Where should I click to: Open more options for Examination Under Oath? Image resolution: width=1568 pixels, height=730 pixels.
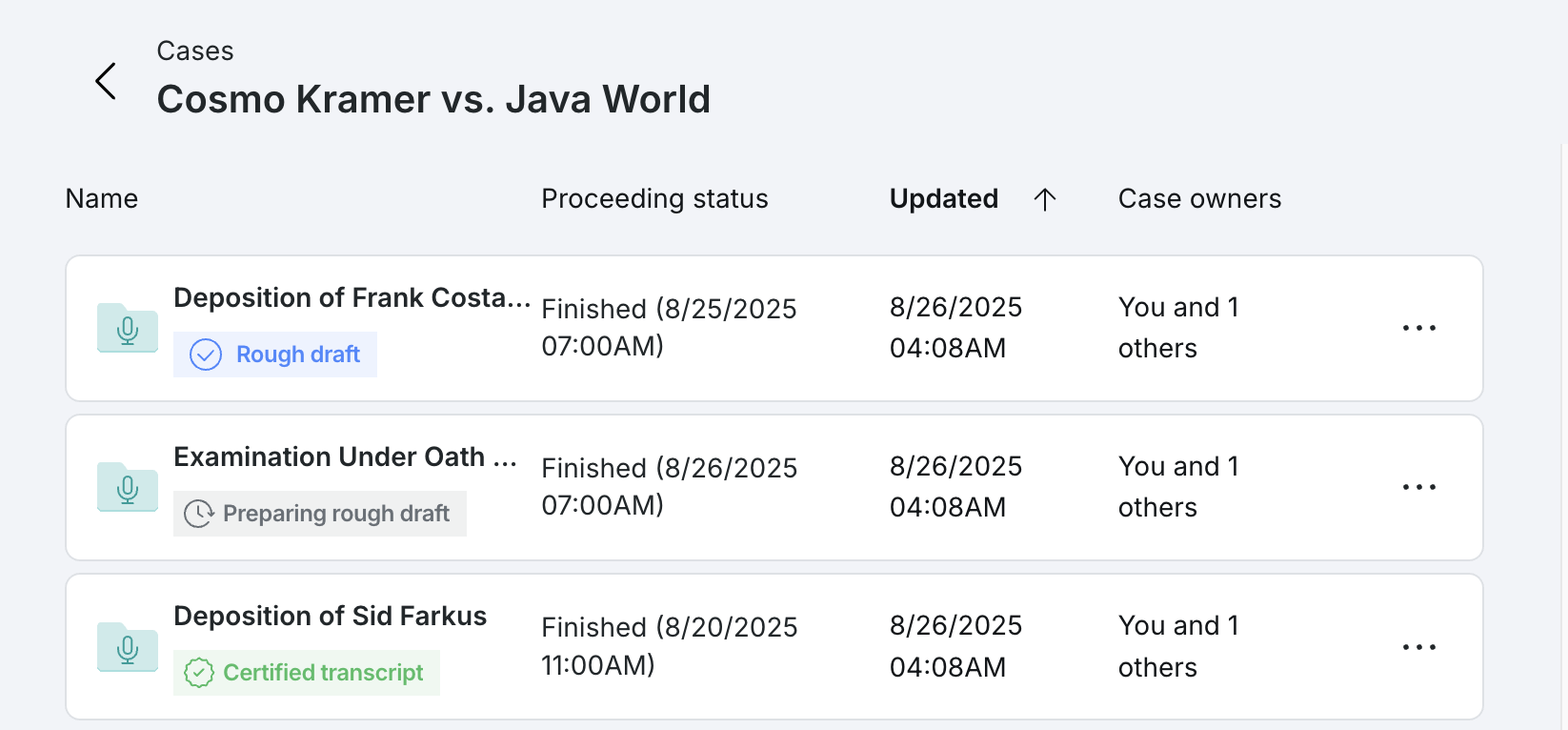point(1419,487)
